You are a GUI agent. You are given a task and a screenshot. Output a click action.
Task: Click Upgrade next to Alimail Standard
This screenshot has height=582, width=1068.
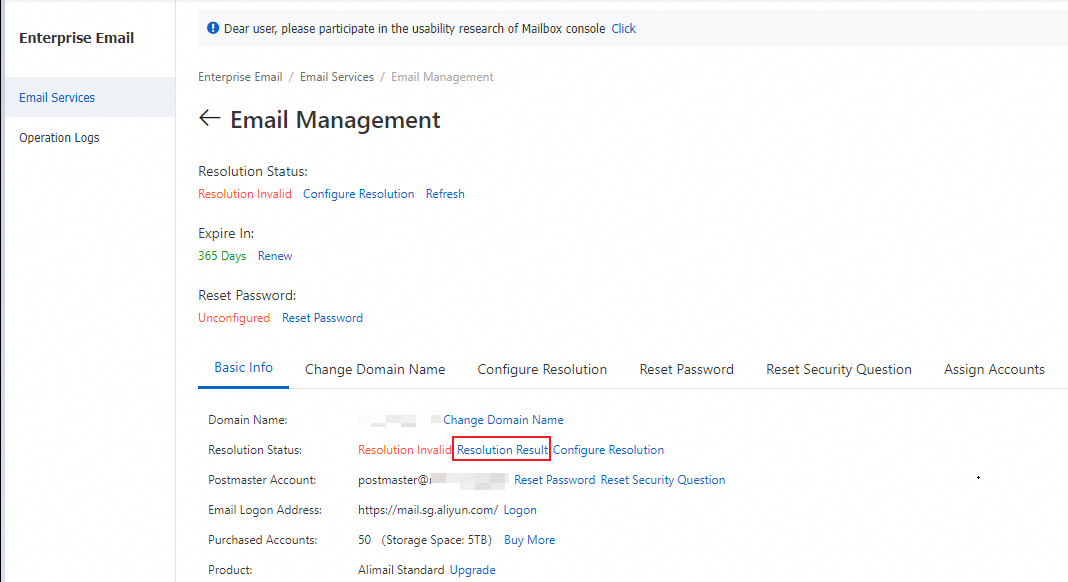click(x=473, y=570)
